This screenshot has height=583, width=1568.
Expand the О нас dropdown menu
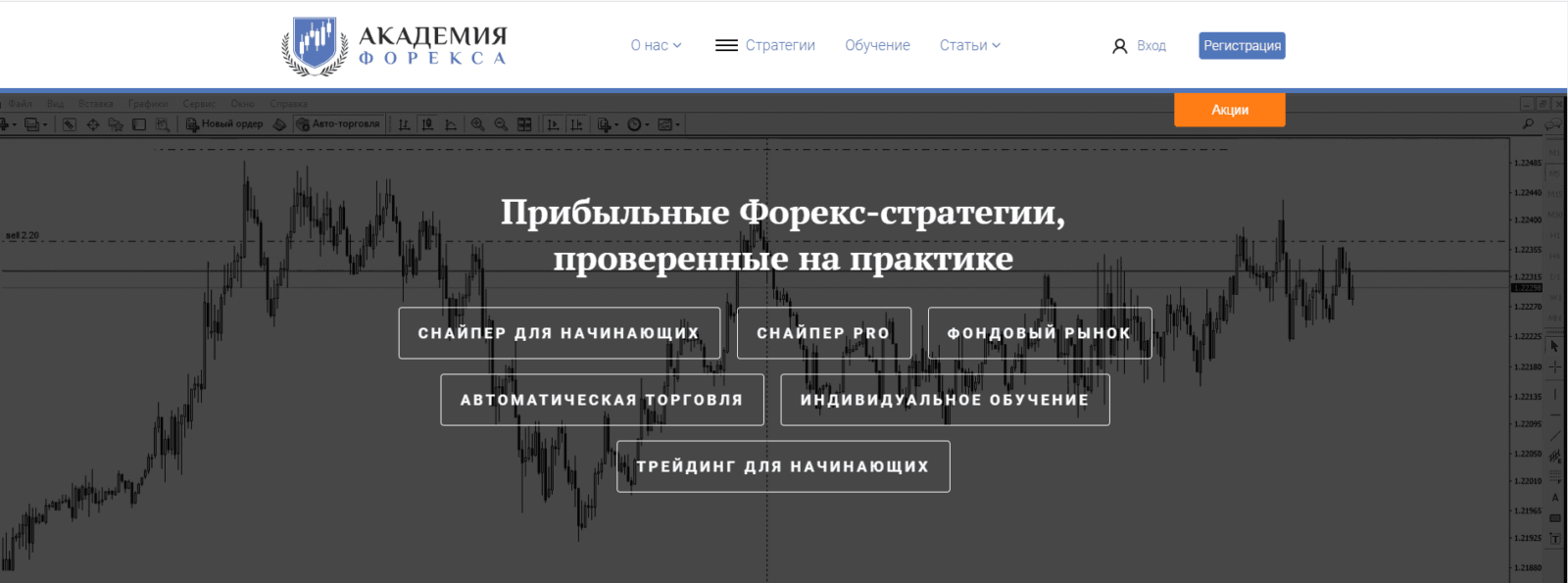(x=656, y=45)
